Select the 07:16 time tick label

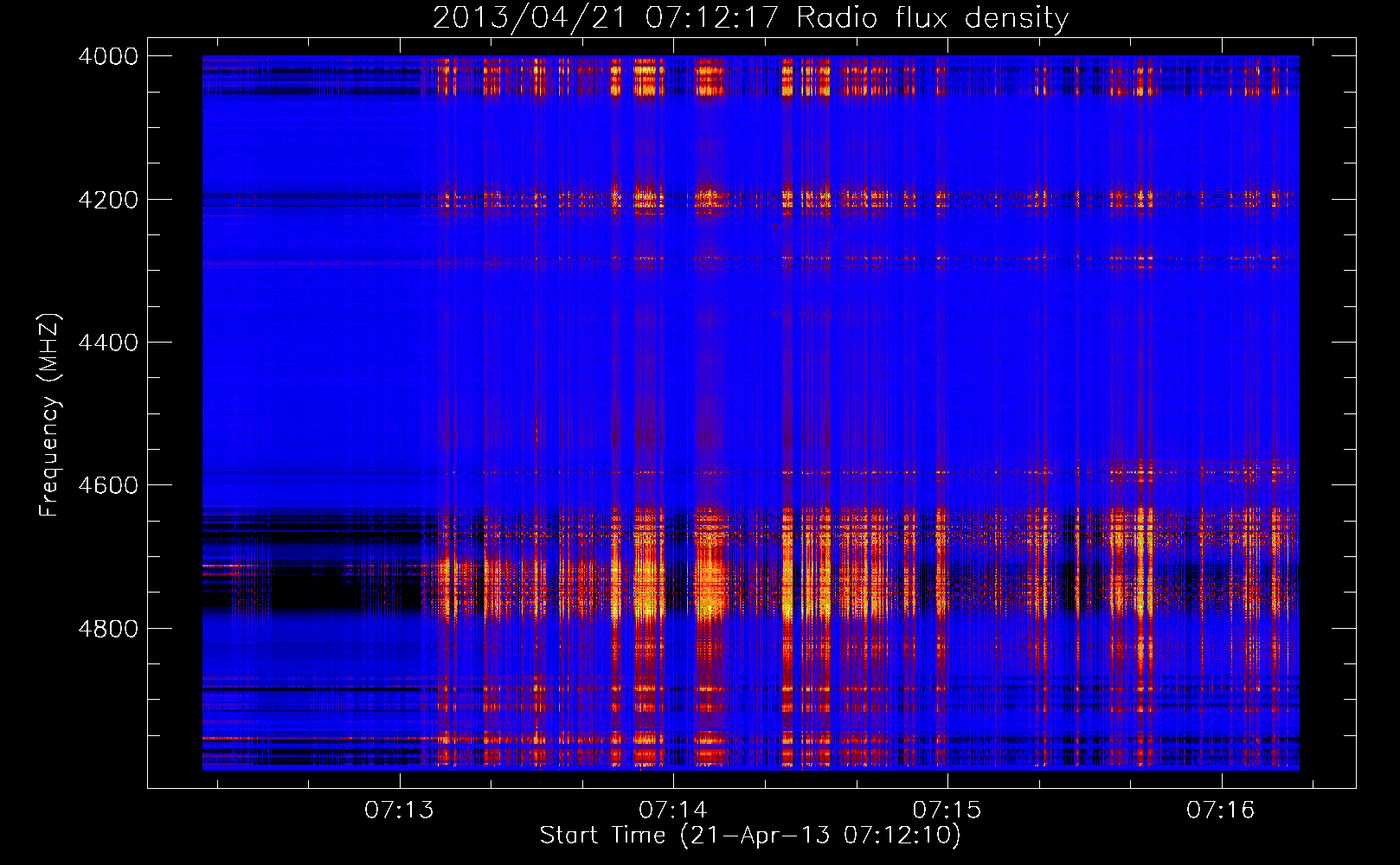[x=1221, y=811]
